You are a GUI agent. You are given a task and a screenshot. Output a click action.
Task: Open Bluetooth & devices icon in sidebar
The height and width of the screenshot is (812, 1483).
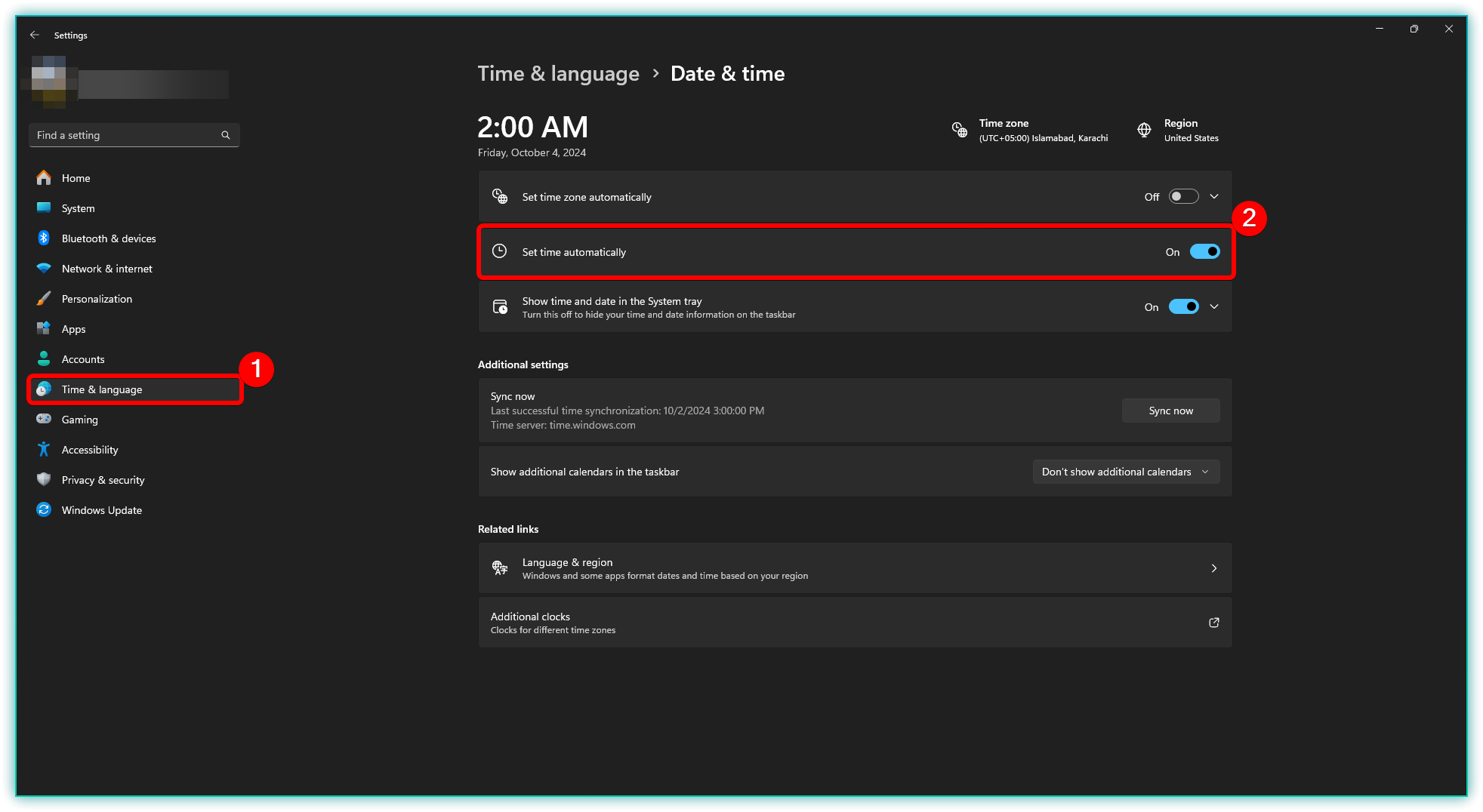44,238
